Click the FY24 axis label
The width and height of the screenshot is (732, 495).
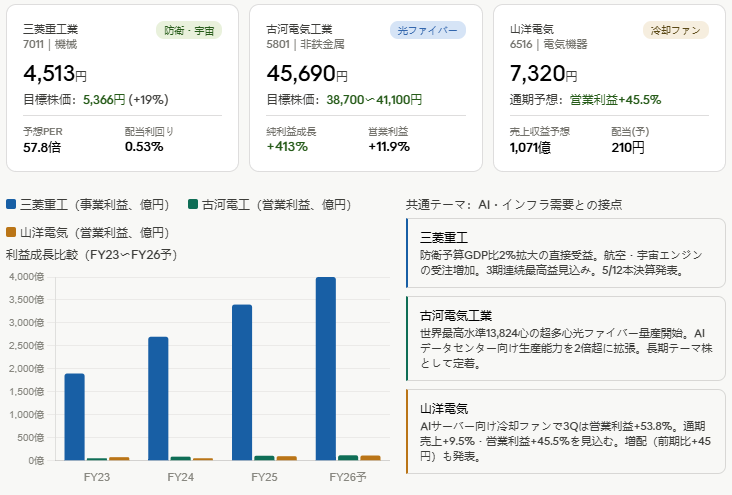(181, 477)
